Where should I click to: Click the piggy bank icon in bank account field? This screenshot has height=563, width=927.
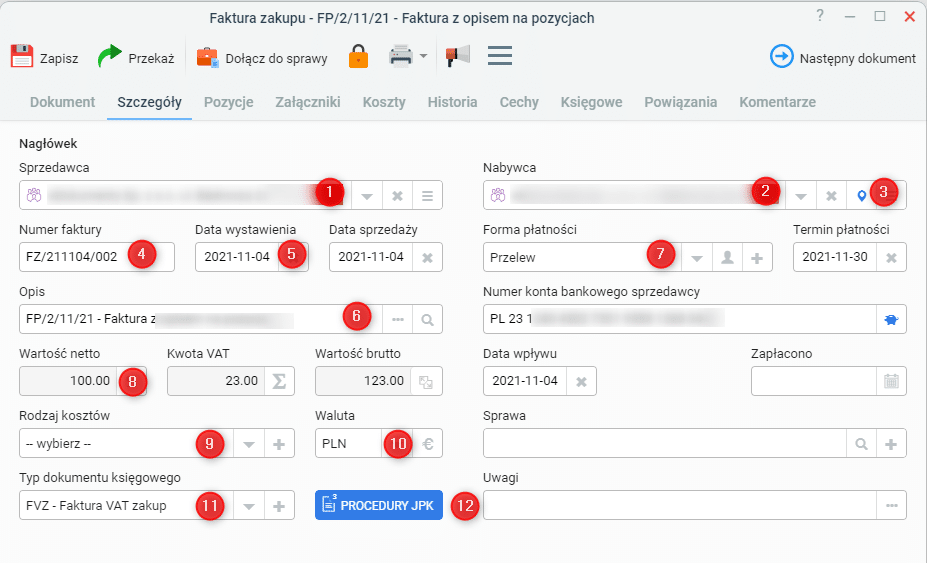pos(892,319)
